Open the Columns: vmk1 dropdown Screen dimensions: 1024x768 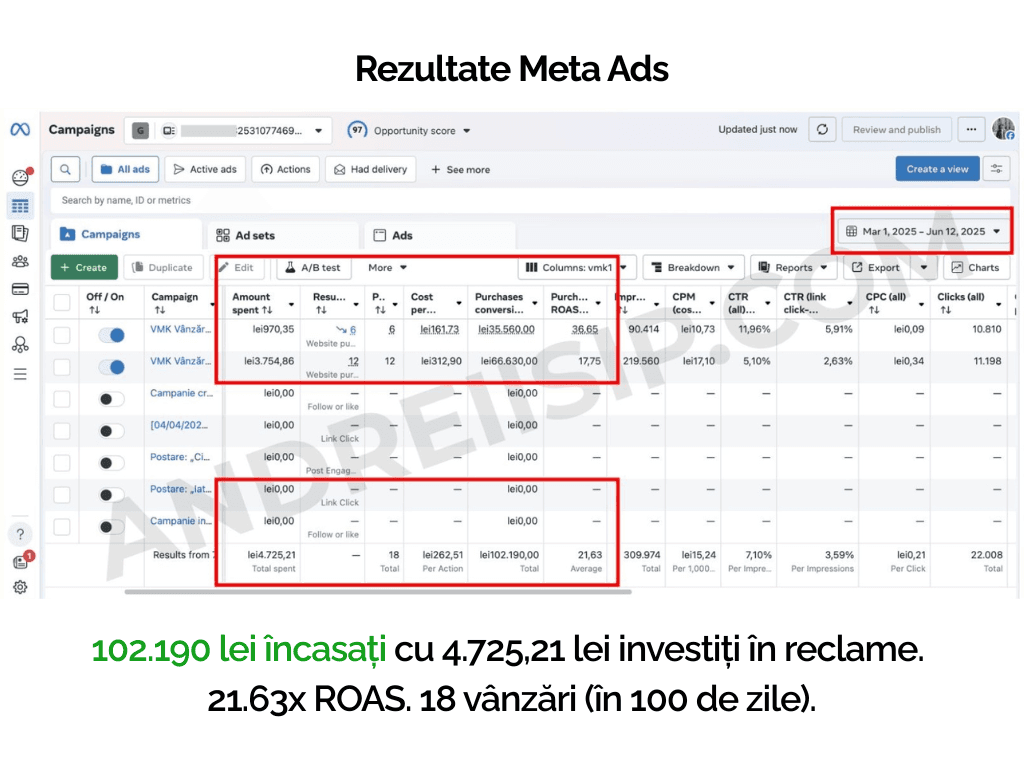click(x=576, y=268)
